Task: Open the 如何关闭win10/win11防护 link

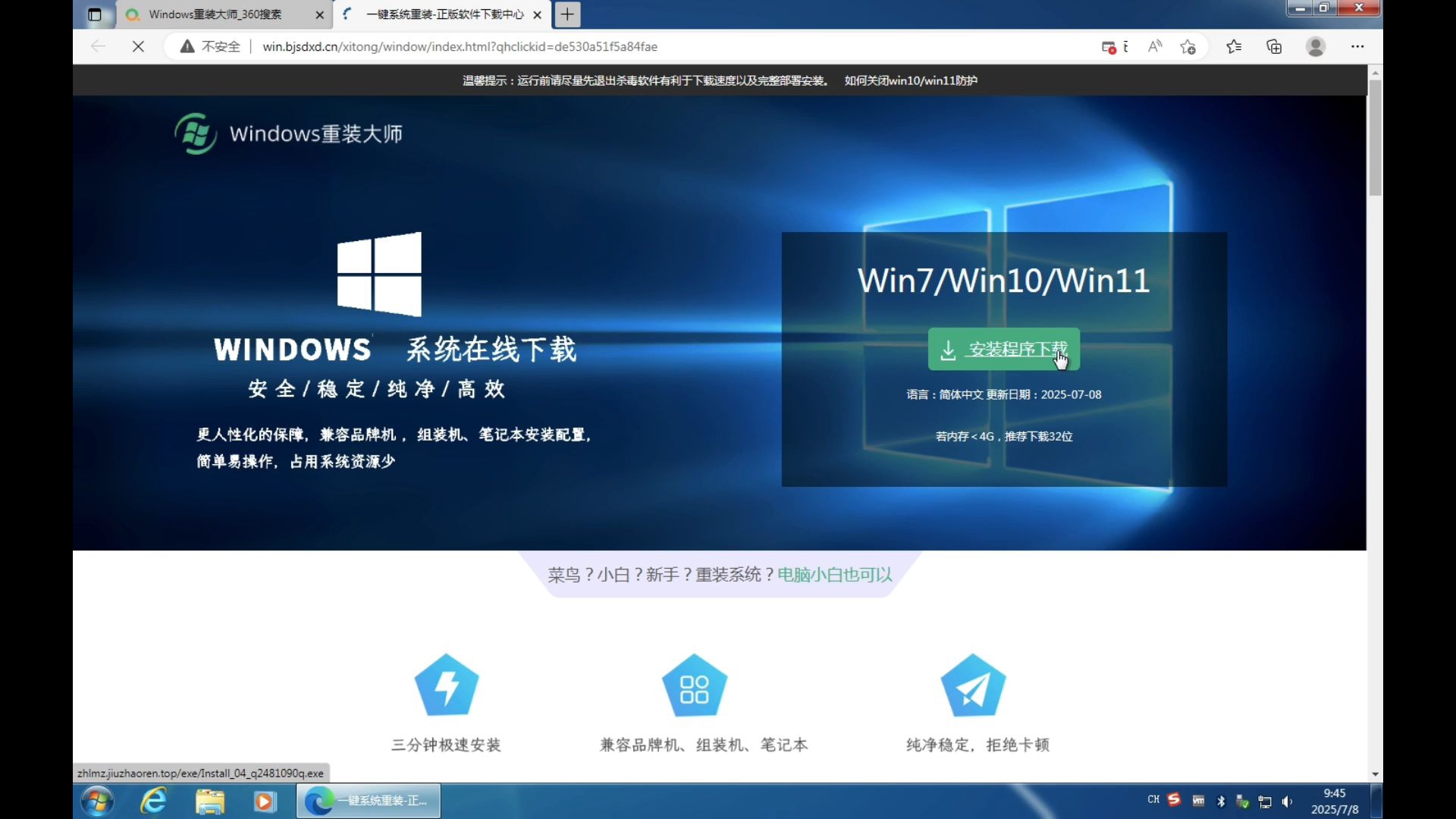Action: pos(911,80)
